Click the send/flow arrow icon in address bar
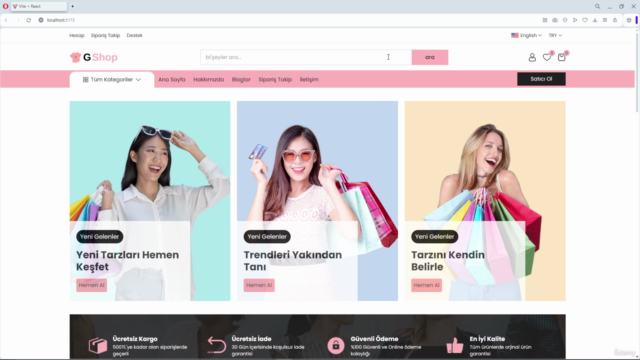Screen dimensions: 640x360 (x=575, y=20)
